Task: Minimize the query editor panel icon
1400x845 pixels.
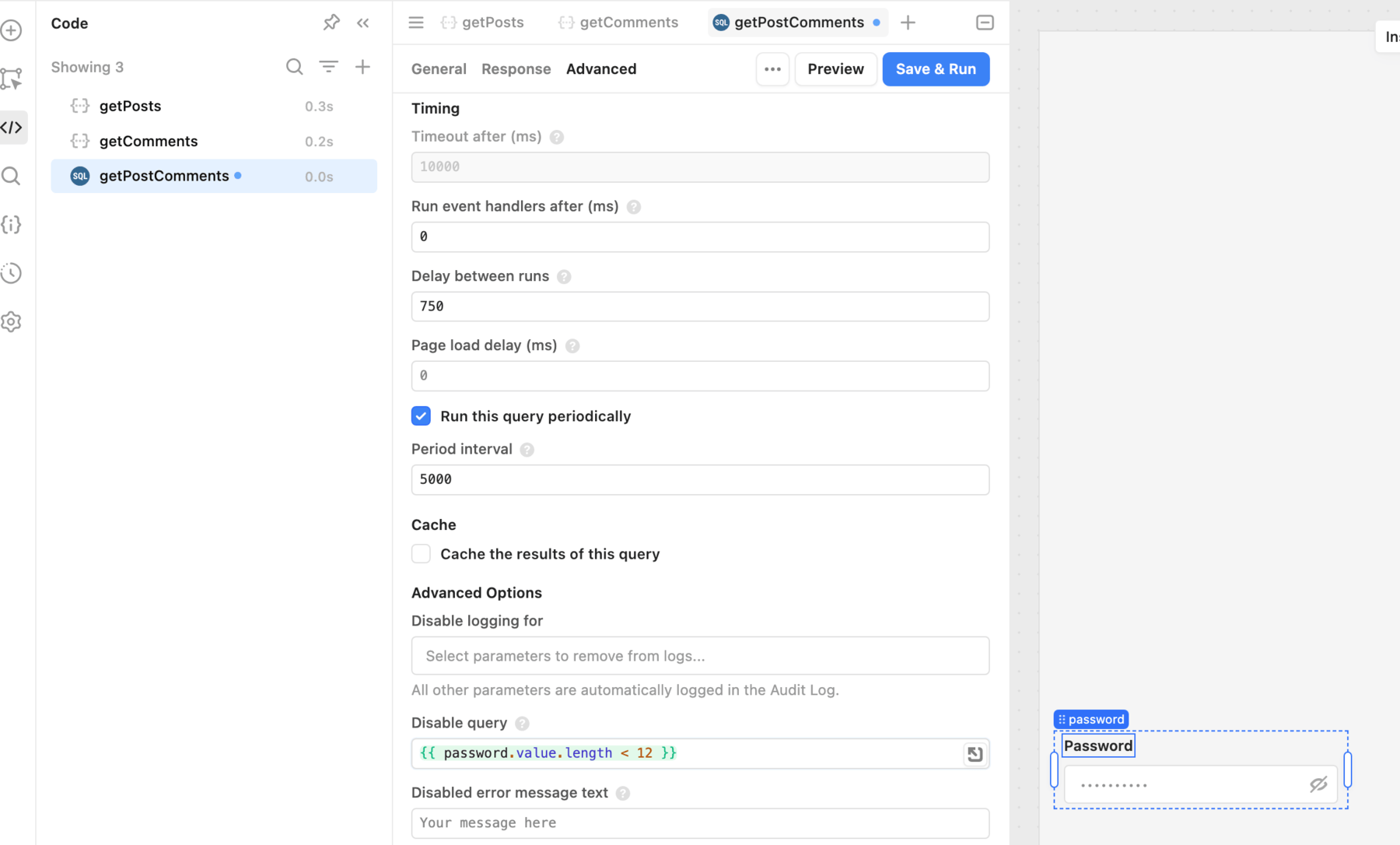Action: coord(985,23)
